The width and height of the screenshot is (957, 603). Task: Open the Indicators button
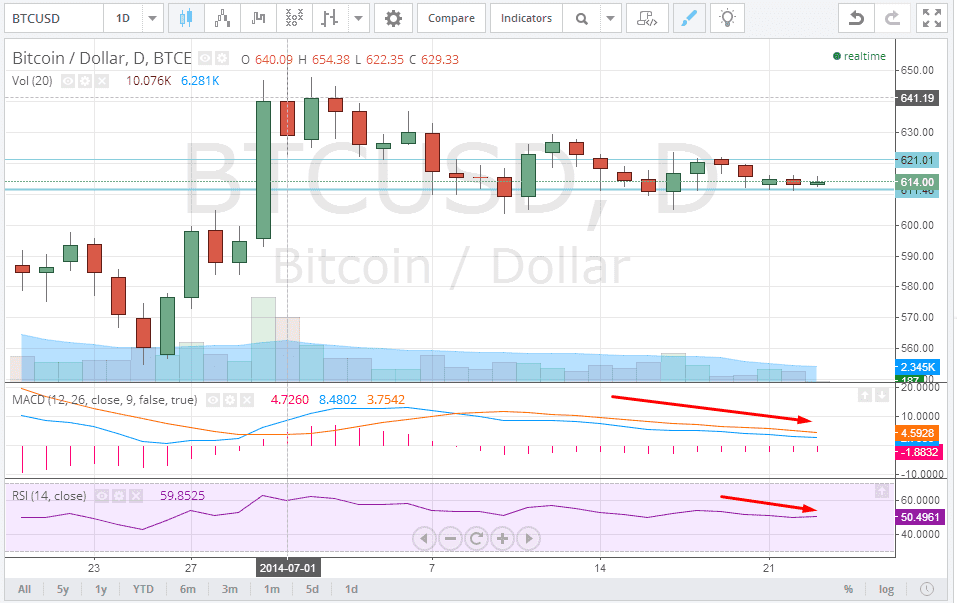(x=526, y=18)
